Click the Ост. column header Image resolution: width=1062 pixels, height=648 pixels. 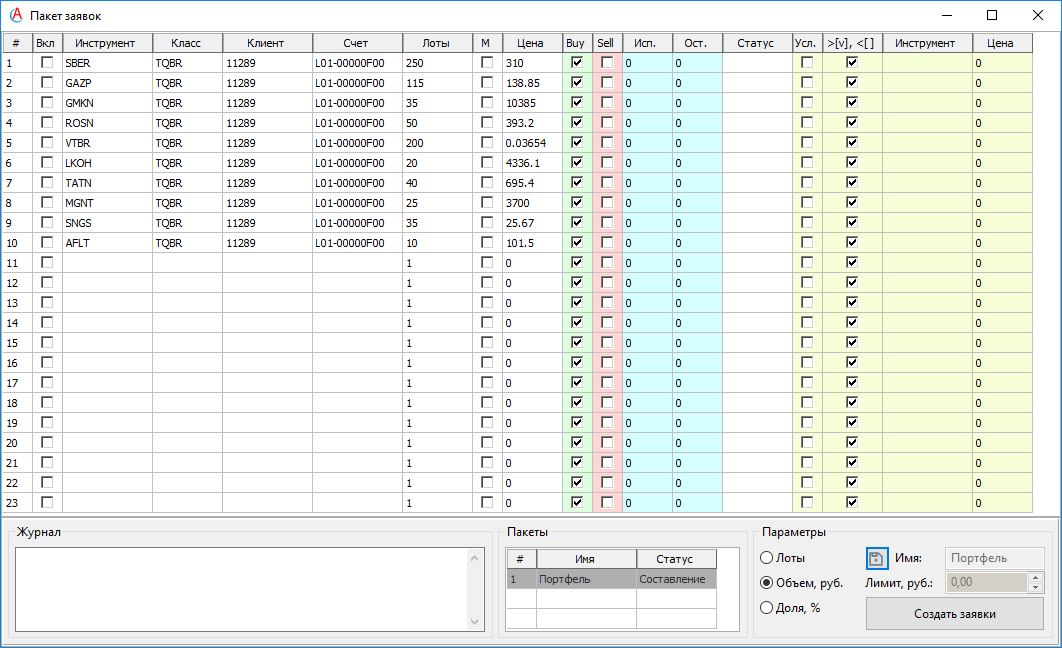(x=697, y=43)
